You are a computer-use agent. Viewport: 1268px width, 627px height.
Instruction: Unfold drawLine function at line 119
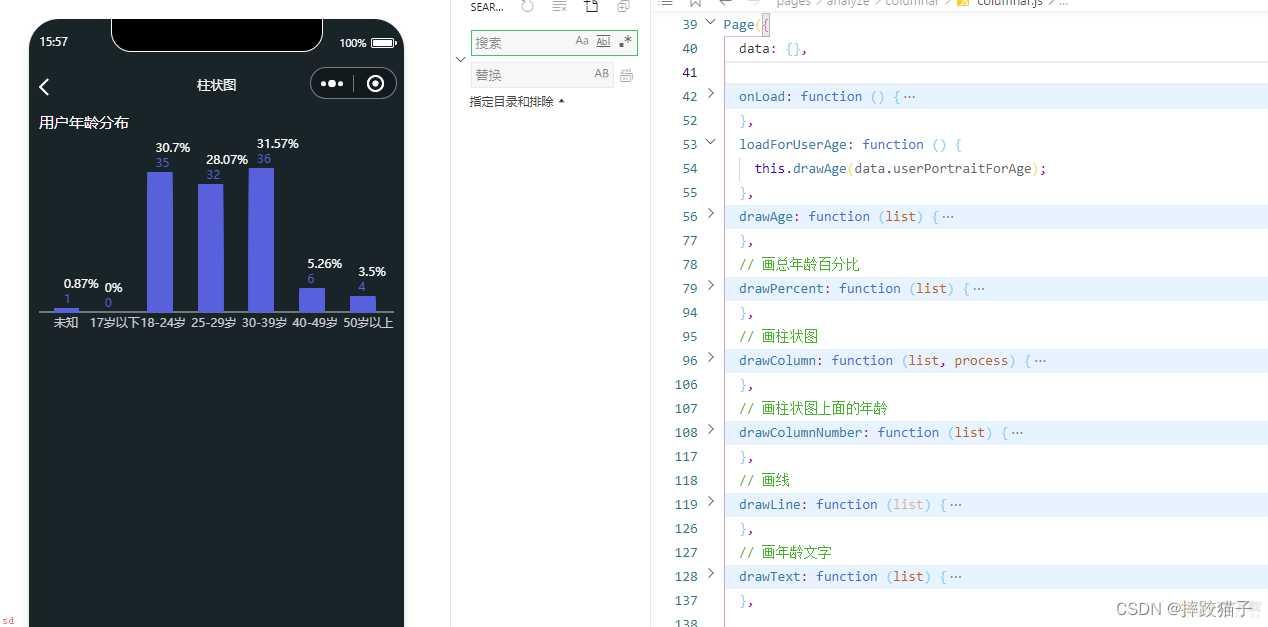click(x=711, y=502)
